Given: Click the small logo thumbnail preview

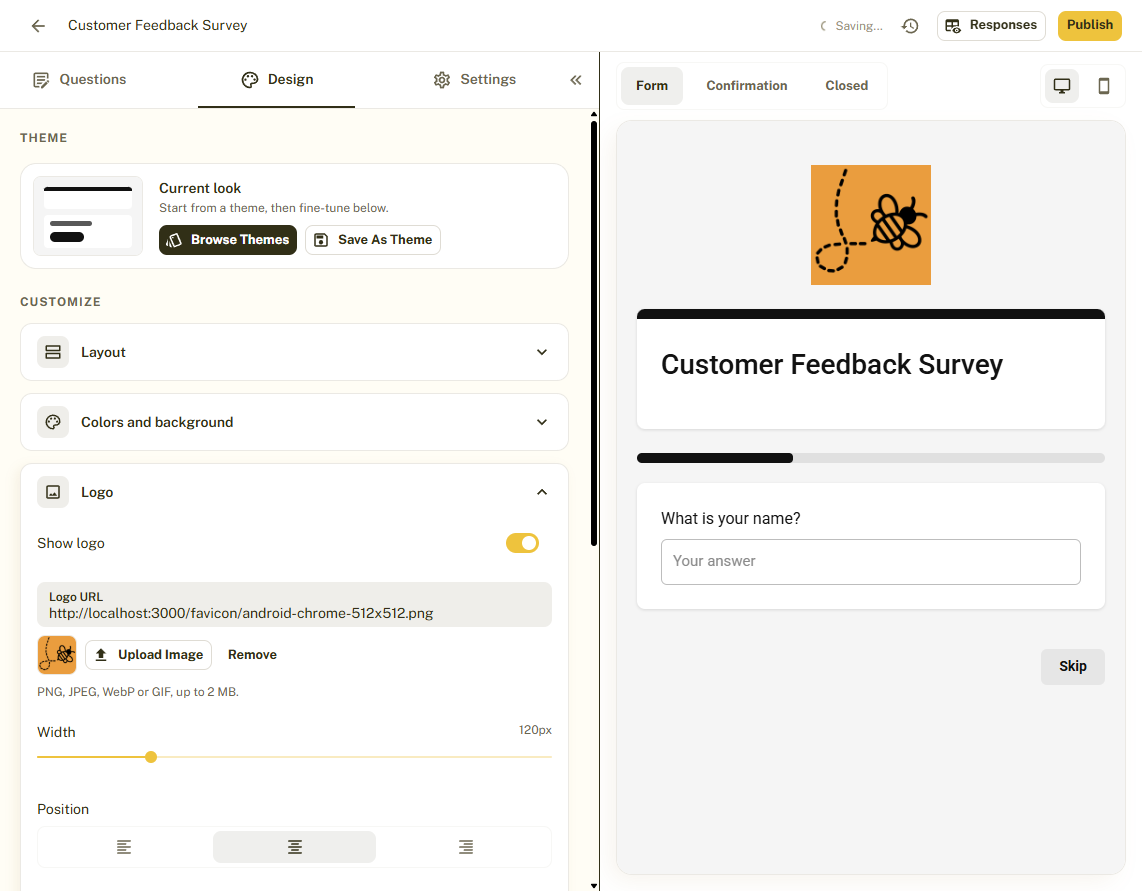Looking at the screenshot, I should pyautogui.click(x=57, y=655).
